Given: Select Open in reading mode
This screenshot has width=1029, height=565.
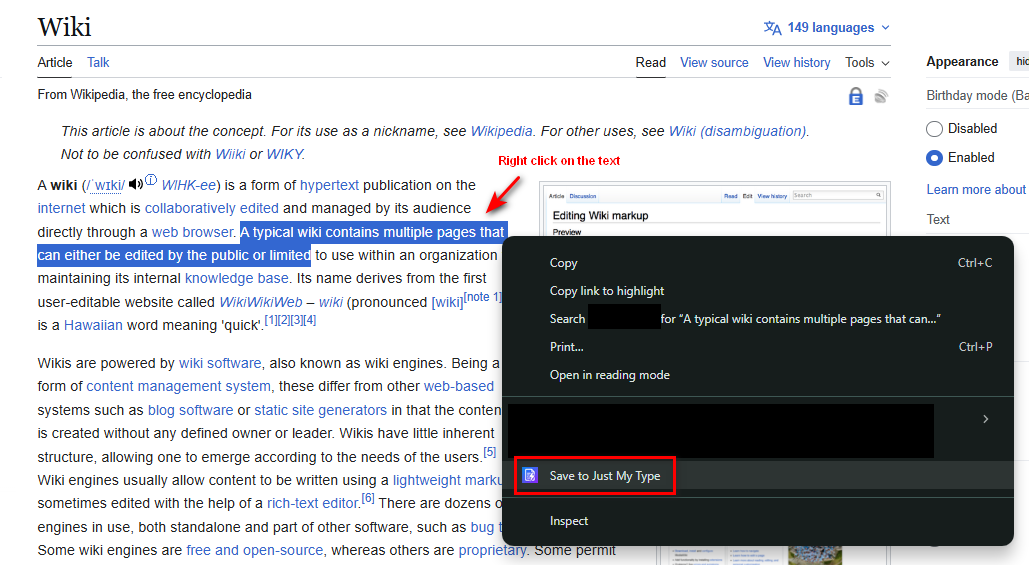Looking at the screenshot, I should point(609,375).
